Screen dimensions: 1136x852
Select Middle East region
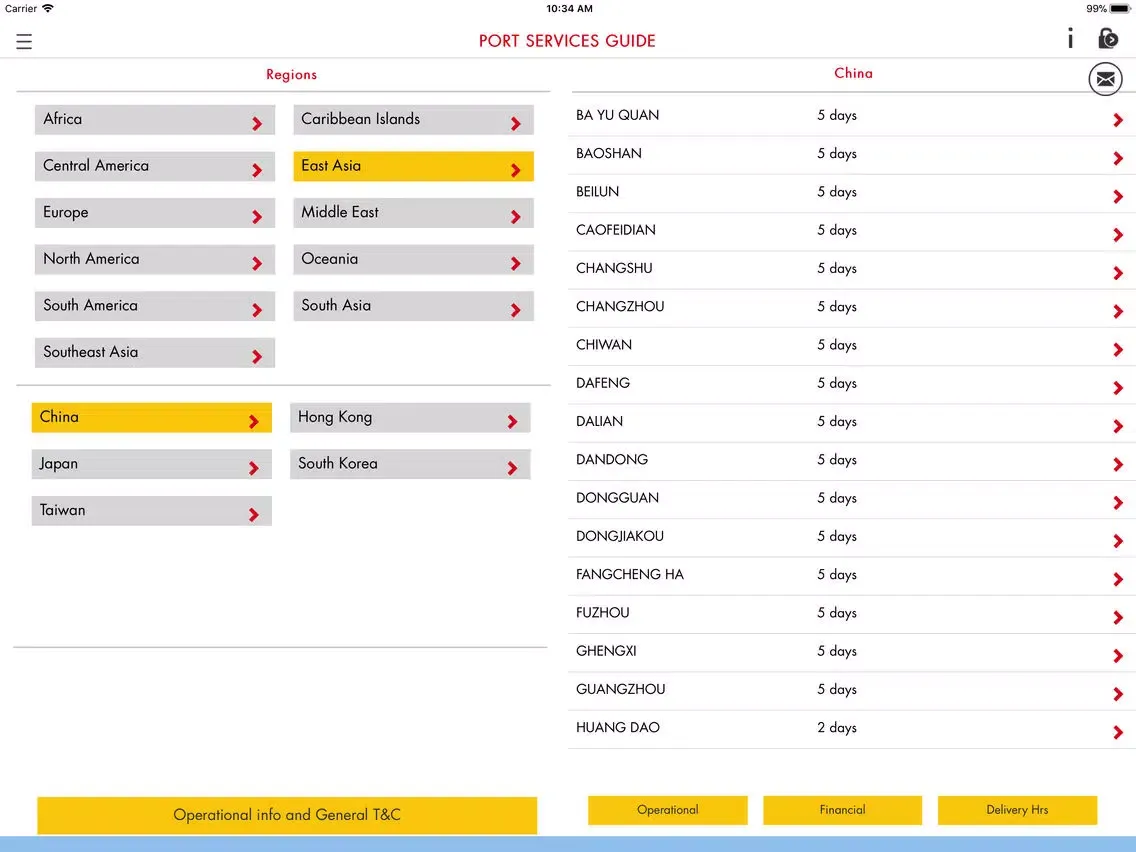click(413, 213)
